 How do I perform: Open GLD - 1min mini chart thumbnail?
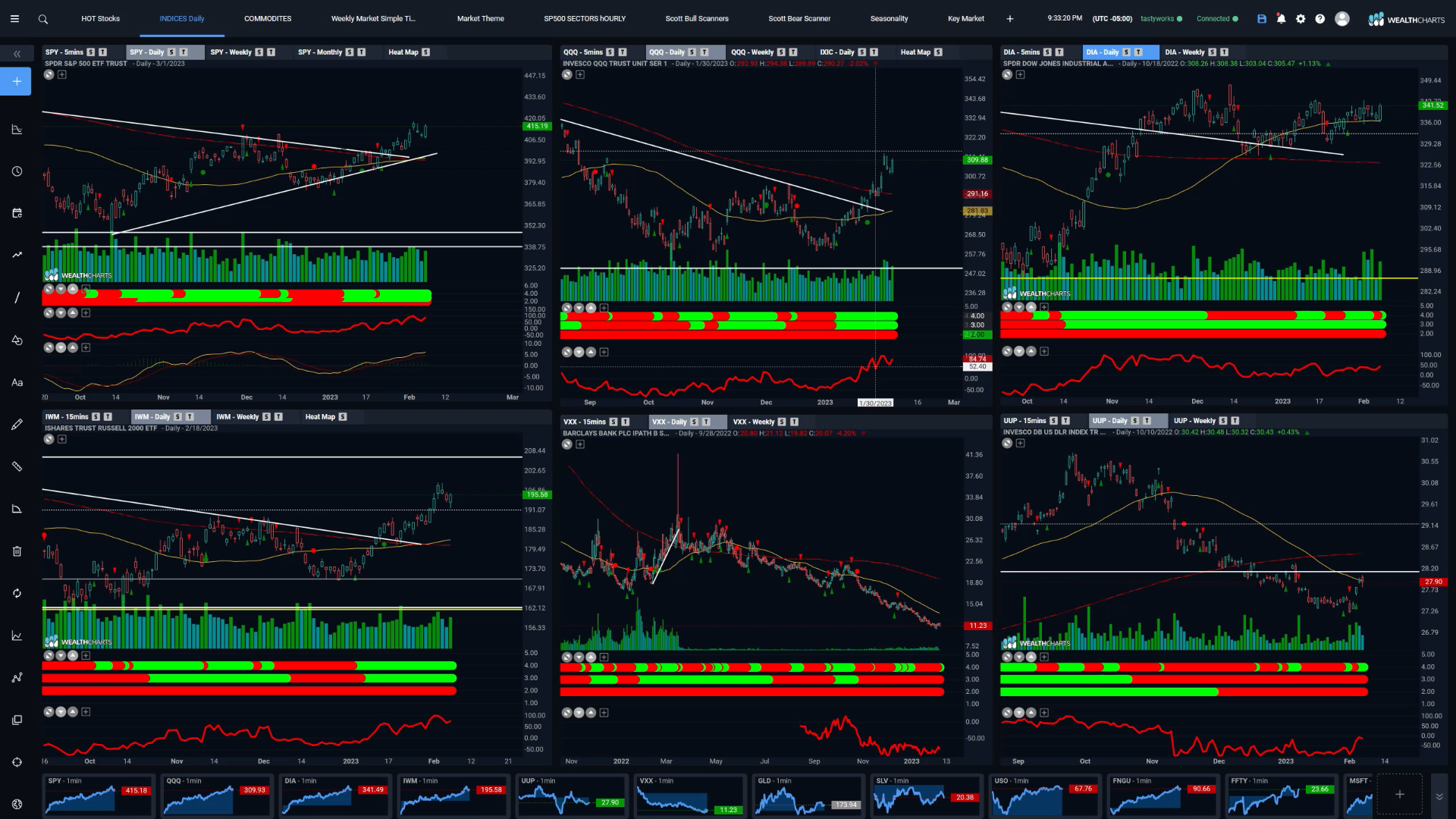pos(808,795)
